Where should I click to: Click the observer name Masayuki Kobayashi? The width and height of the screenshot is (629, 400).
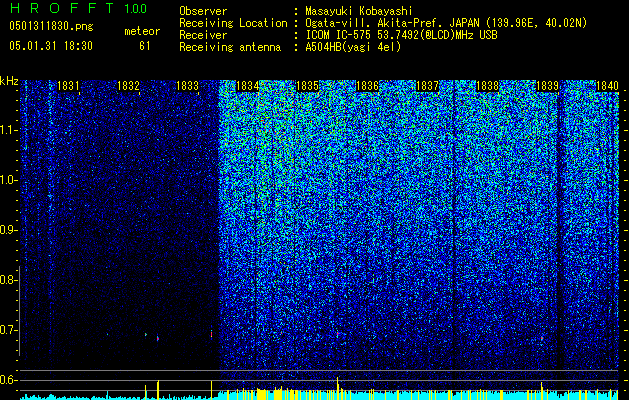(358, 11)
